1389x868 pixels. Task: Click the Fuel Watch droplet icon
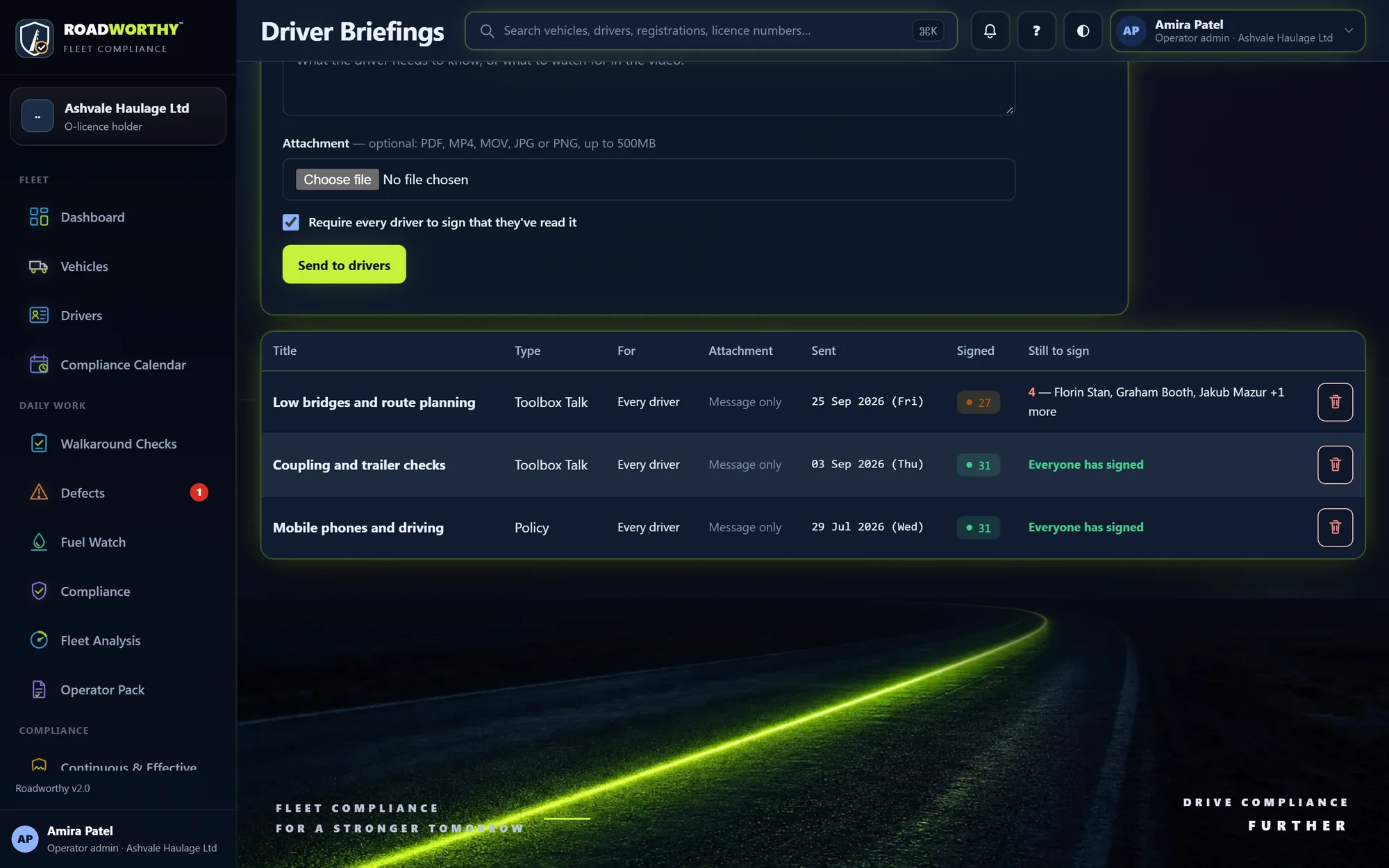tap(39, 542)
